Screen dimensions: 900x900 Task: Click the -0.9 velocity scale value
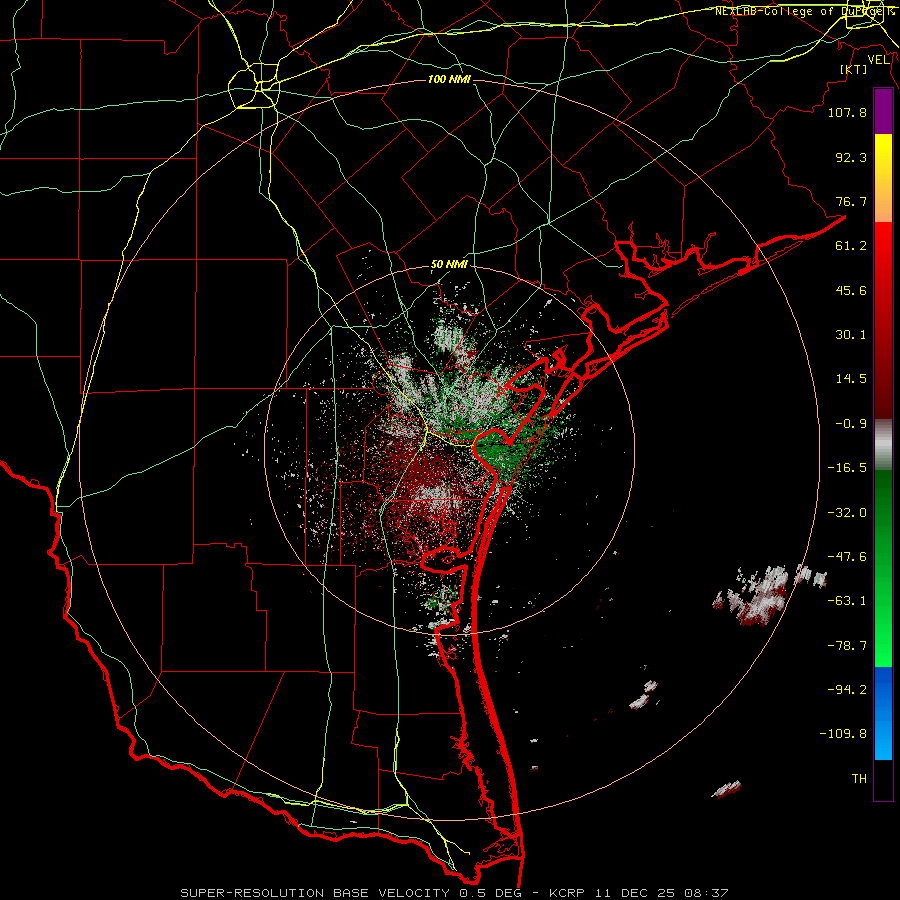pyautogui.click(x=851, y=424)
